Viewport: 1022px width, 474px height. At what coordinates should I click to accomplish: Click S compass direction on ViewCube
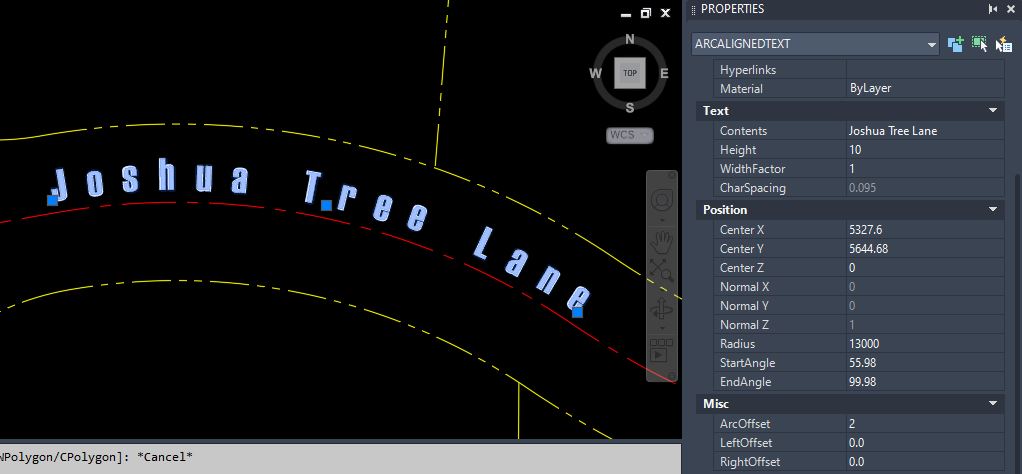tap(630, 108)
